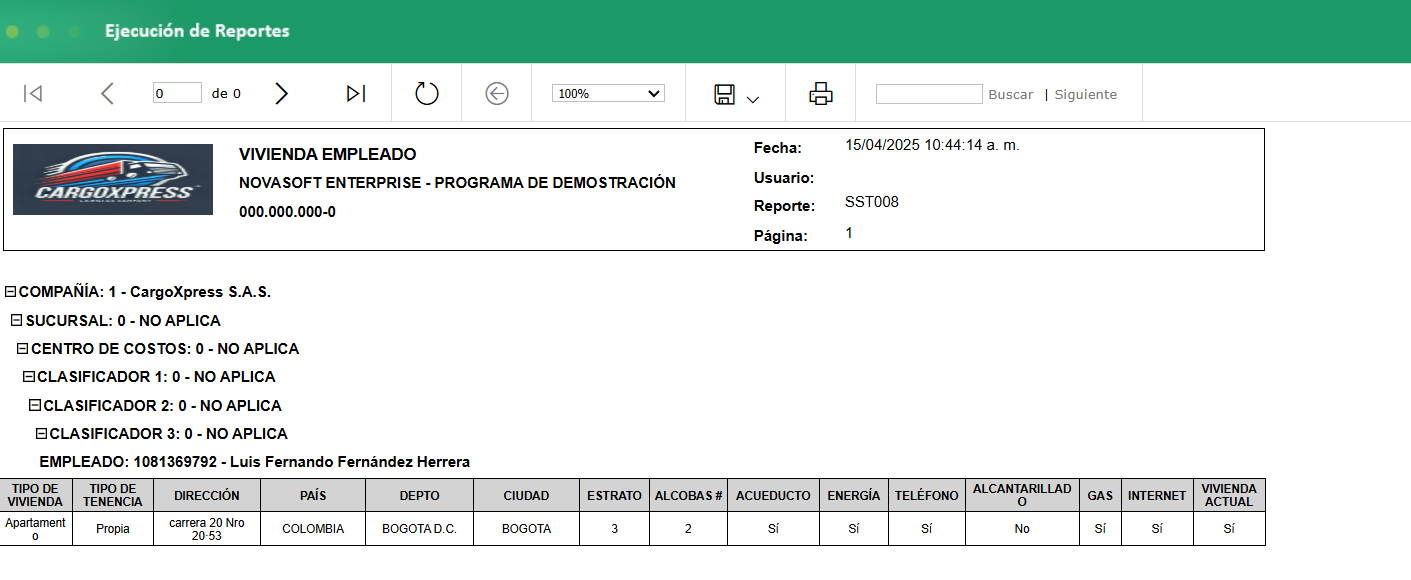1411x580 pixels.
Task: Click the CargoXpress company logo
Action: (x=112, y=181)
